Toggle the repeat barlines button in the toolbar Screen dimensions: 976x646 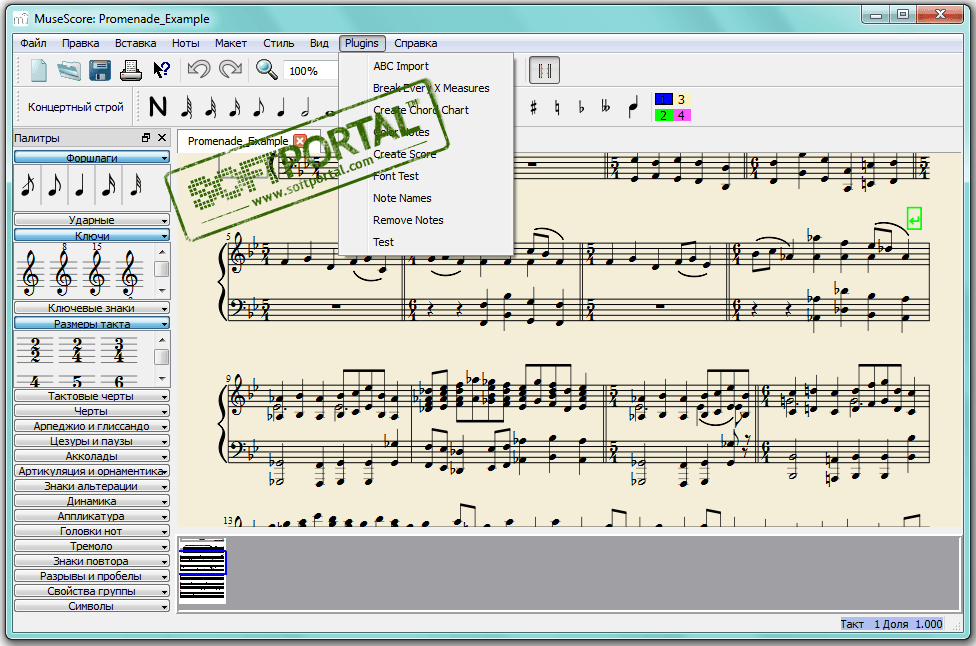pyautogui.click(x=545, y=70)
